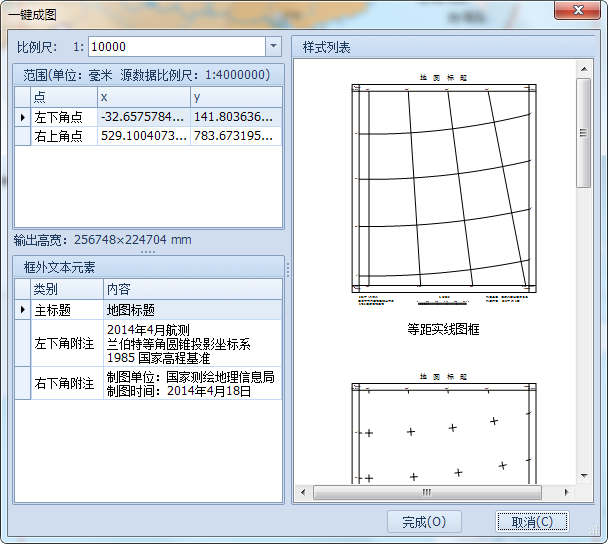The height and width of the screenshot is (544, 608).
Task: Edit the 左下角附注 content cell
Action: 192,343
